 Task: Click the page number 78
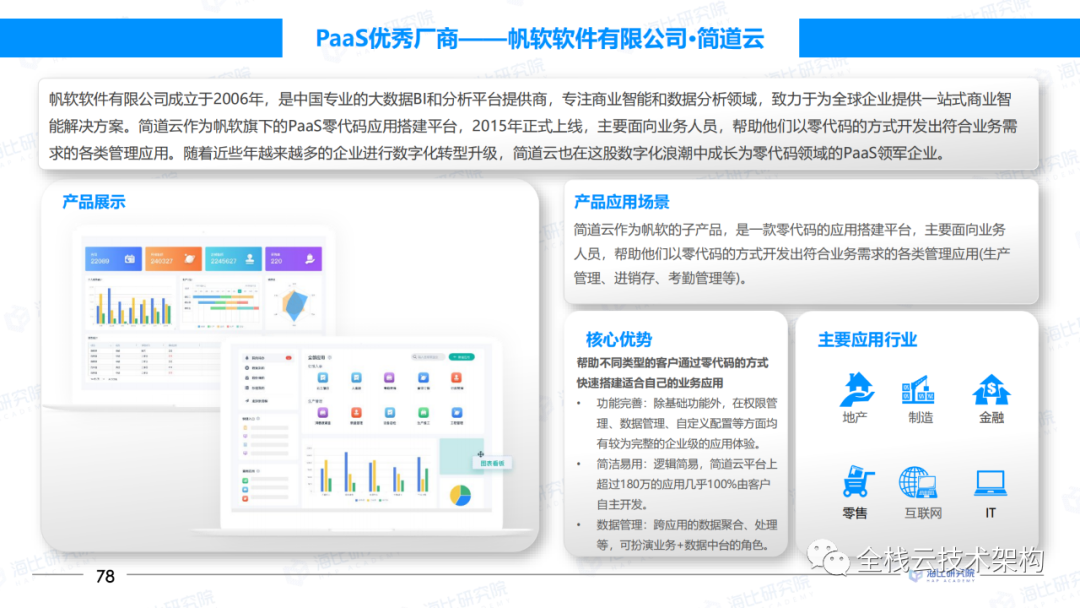105,576
